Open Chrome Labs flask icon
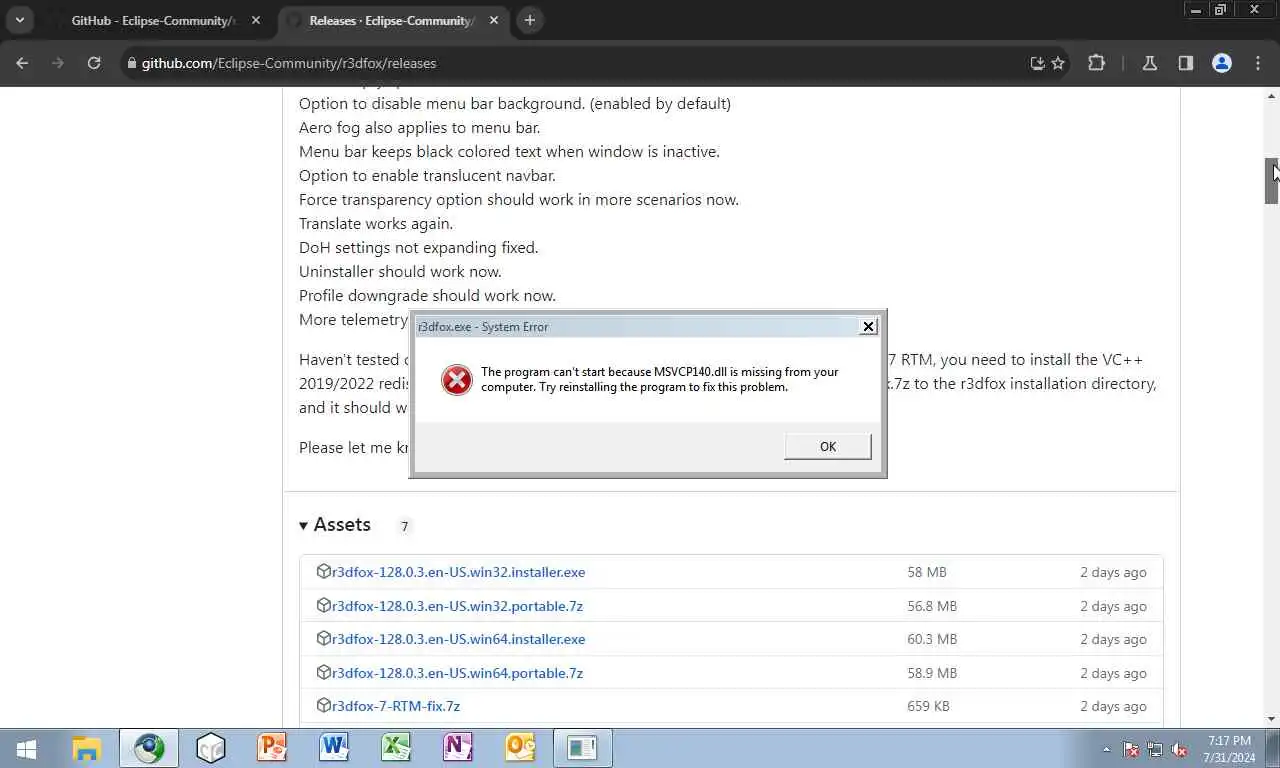 tap(1150, 63)
